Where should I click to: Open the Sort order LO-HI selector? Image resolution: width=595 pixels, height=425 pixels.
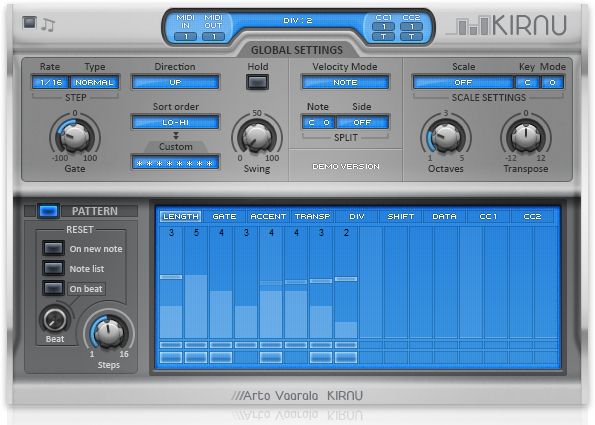click(x=175, y=123)
